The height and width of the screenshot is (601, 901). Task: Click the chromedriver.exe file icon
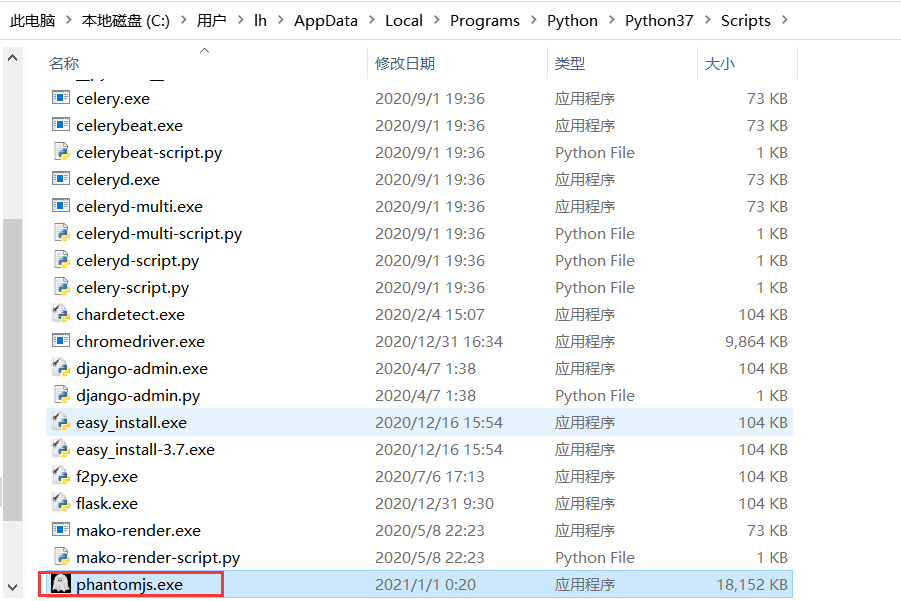pos(61,341)
